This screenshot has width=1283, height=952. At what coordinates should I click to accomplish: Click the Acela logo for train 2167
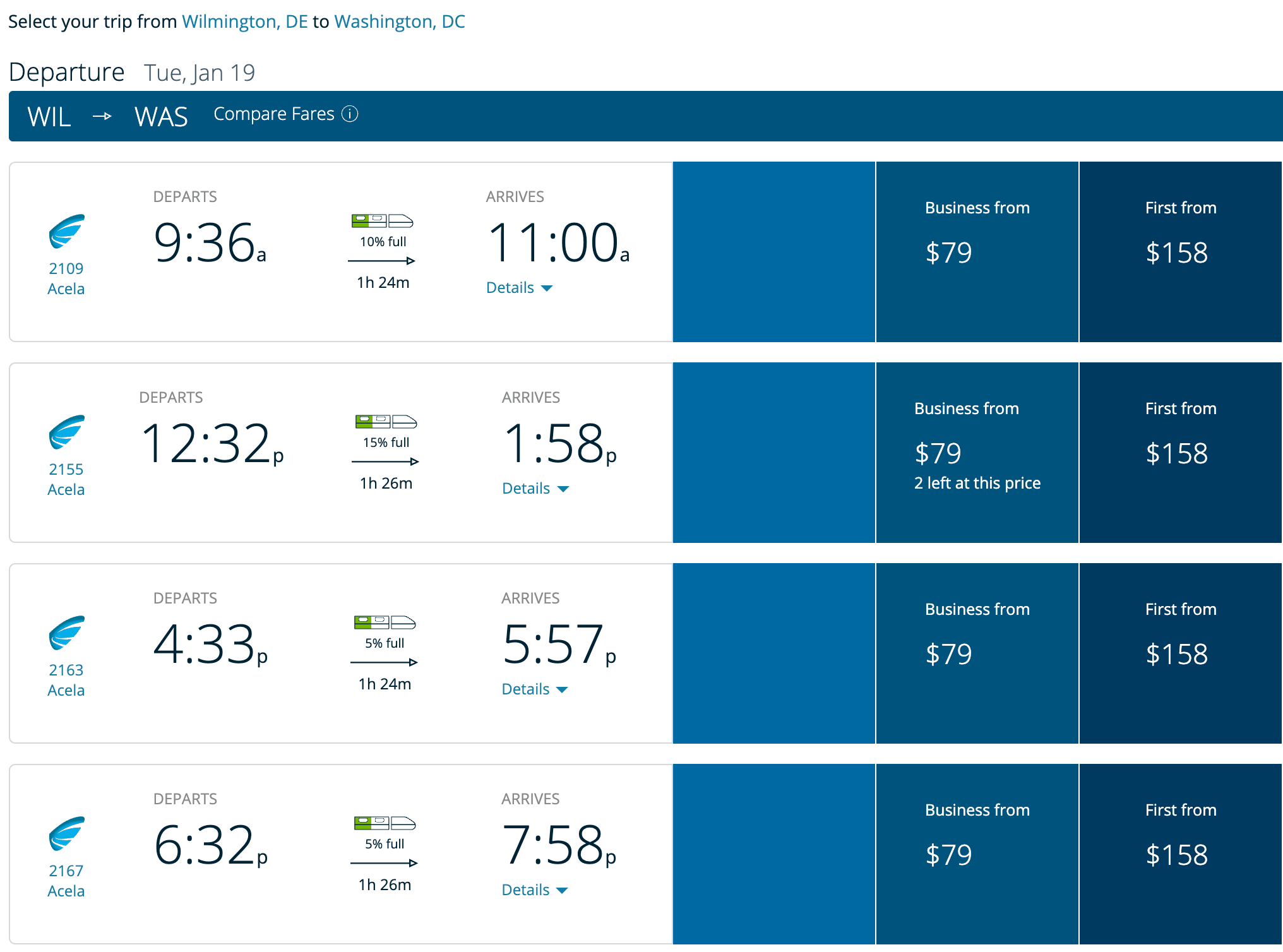coord(66,833)
